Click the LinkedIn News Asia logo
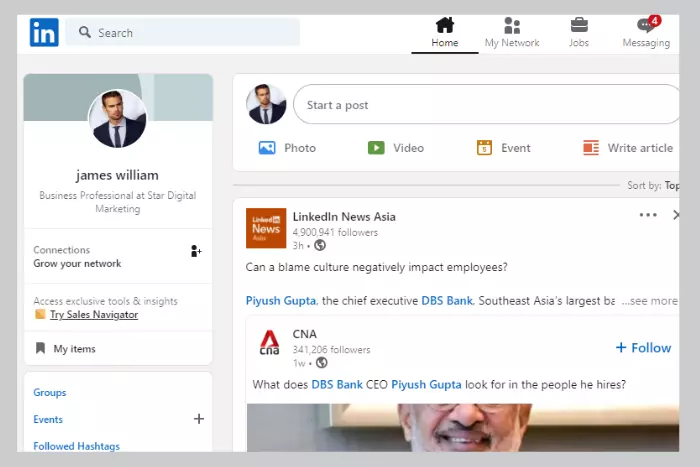700x467 pixels. [266, 228]
